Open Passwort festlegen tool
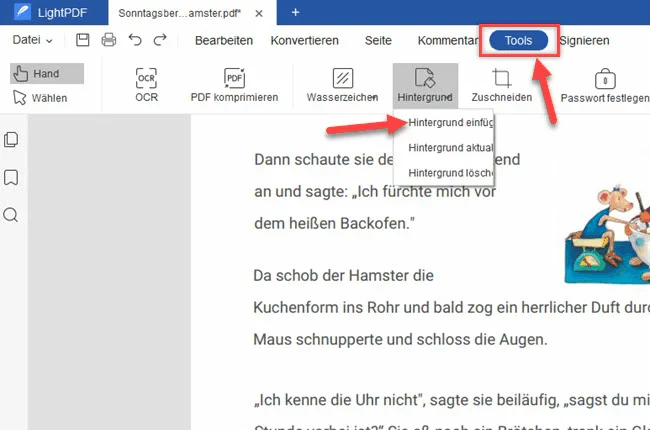 tap(605, 85)
